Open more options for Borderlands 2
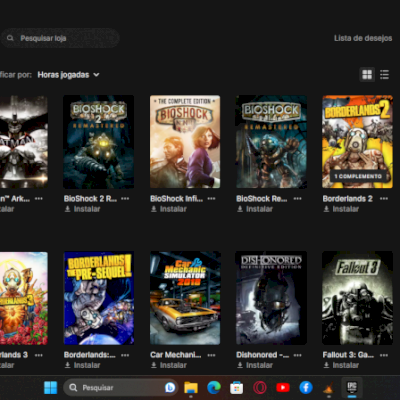The width and height of the screenshot is (400, 400). point(384,199)
